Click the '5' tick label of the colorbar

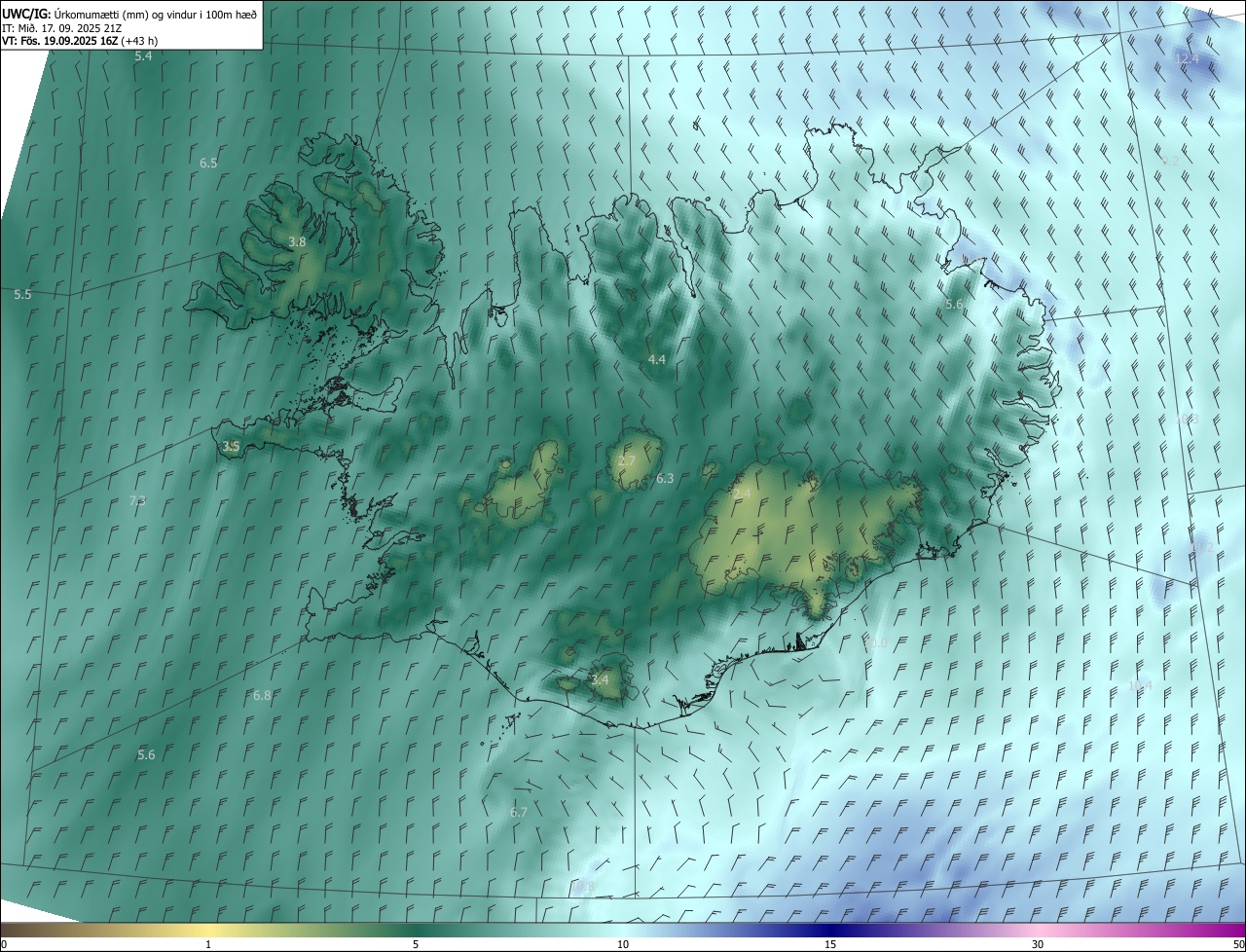[416, 944]
